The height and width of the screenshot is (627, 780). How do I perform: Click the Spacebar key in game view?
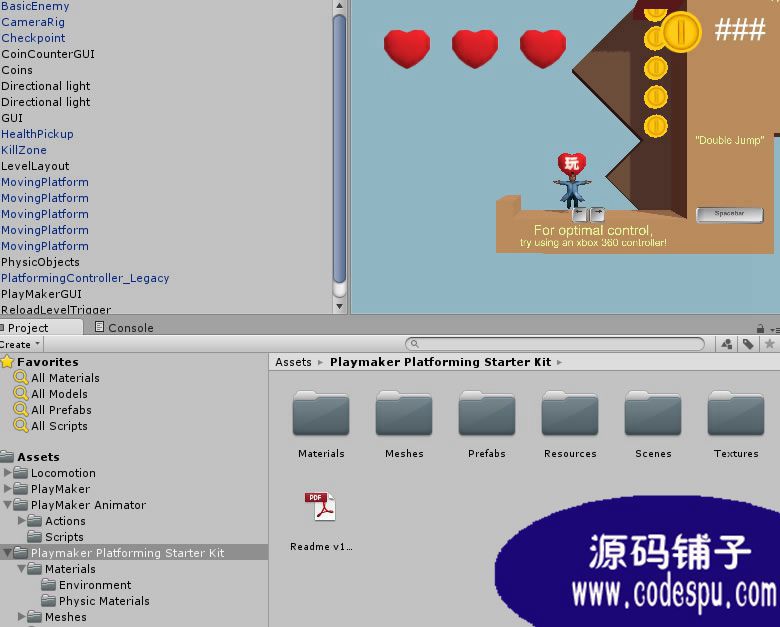click(x=729, y=214)
